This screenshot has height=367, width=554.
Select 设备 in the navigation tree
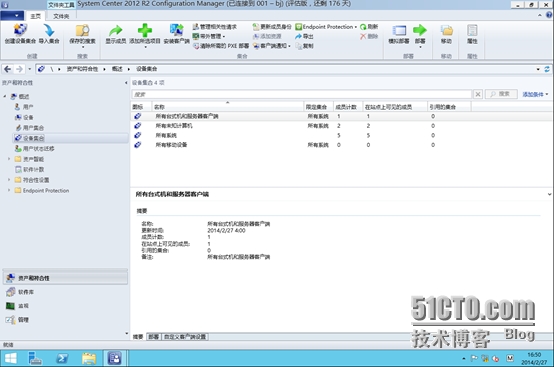click(28, 117)
